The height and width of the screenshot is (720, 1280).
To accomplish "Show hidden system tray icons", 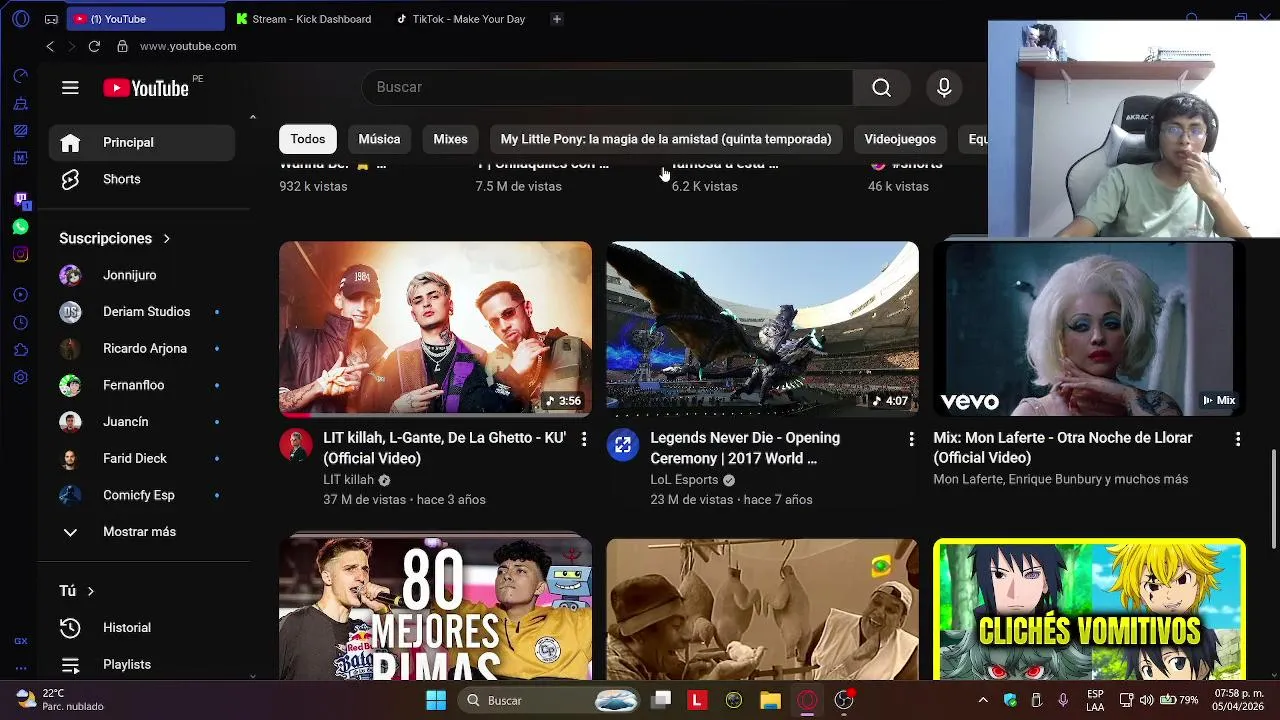I will click(983, 700).
